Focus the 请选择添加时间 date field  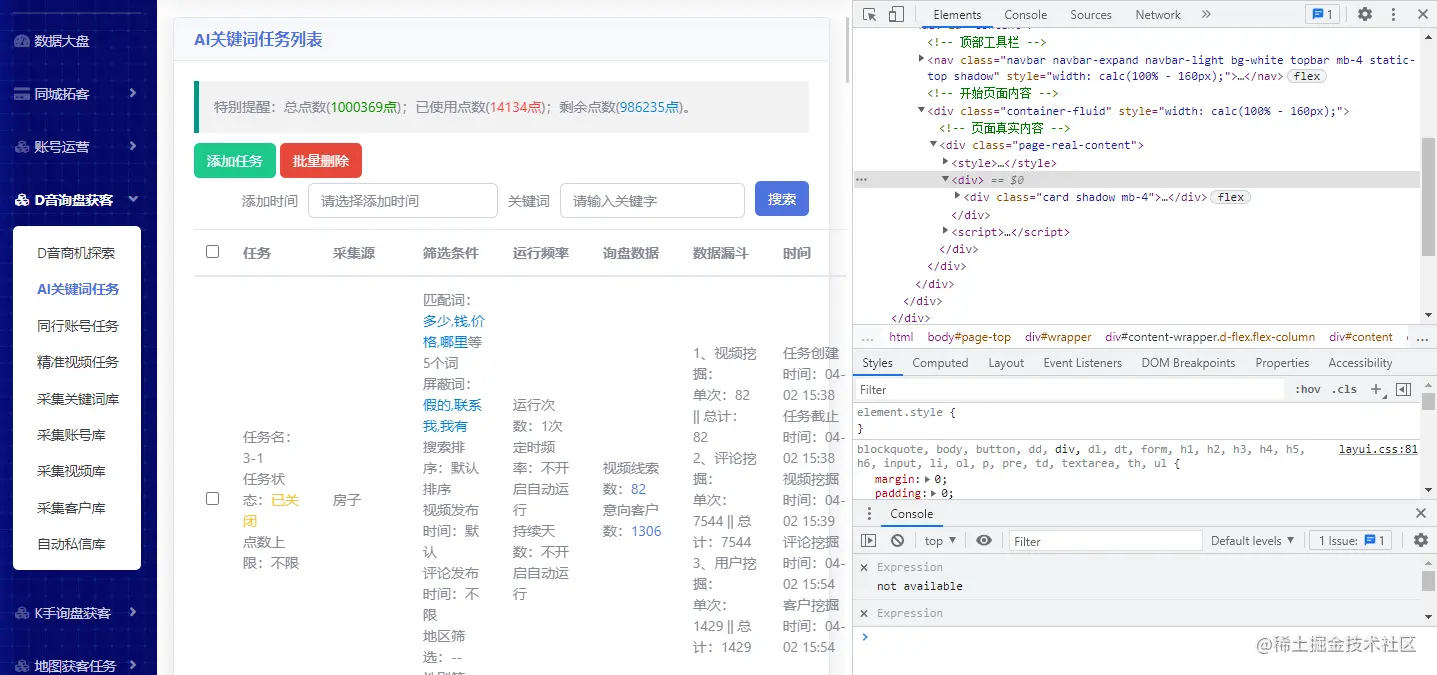pos(402,200)
